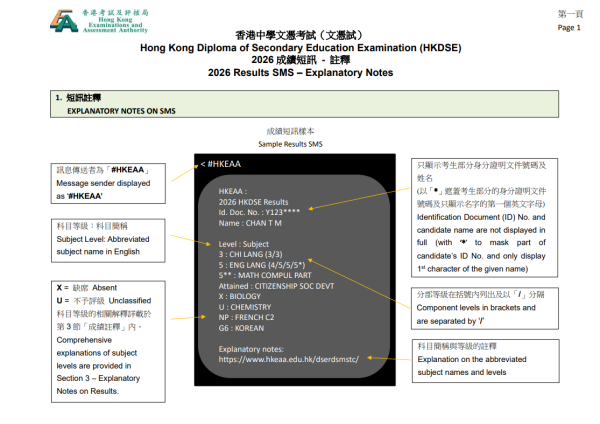Click the 'Name : CHAN T M' line
Image resolution: width=600 pixels, height=424 pixels.
click(250, 223)
